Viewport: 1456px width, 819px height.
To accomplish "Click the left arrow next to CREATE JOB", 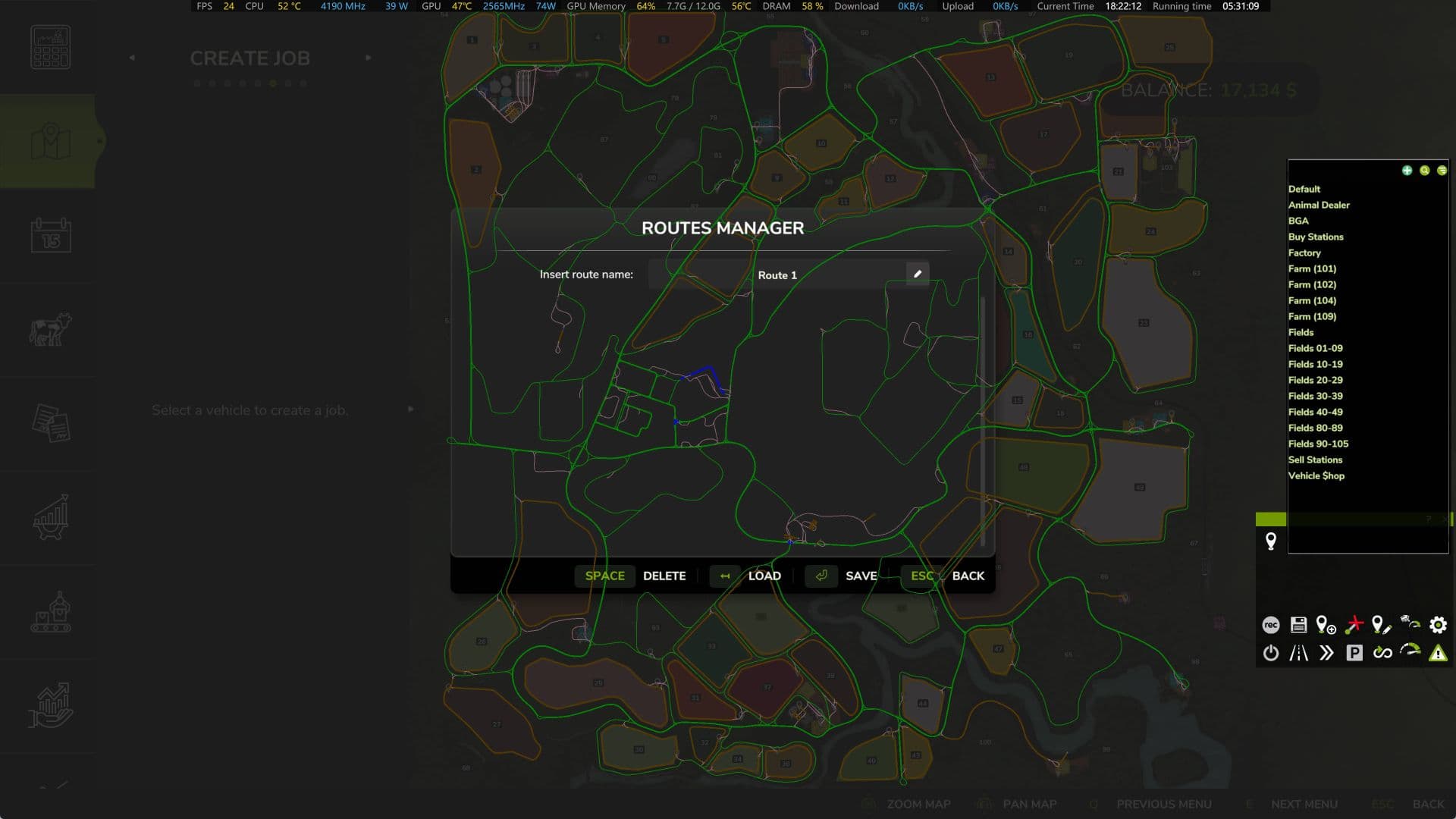I will [132, 58].
